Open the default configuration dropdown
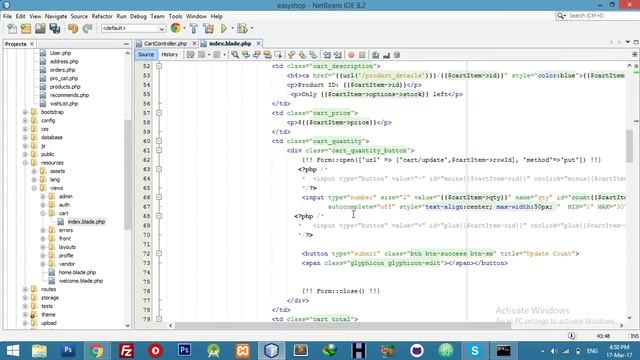The height and width of the screenshot is (360, 640). 133,29
